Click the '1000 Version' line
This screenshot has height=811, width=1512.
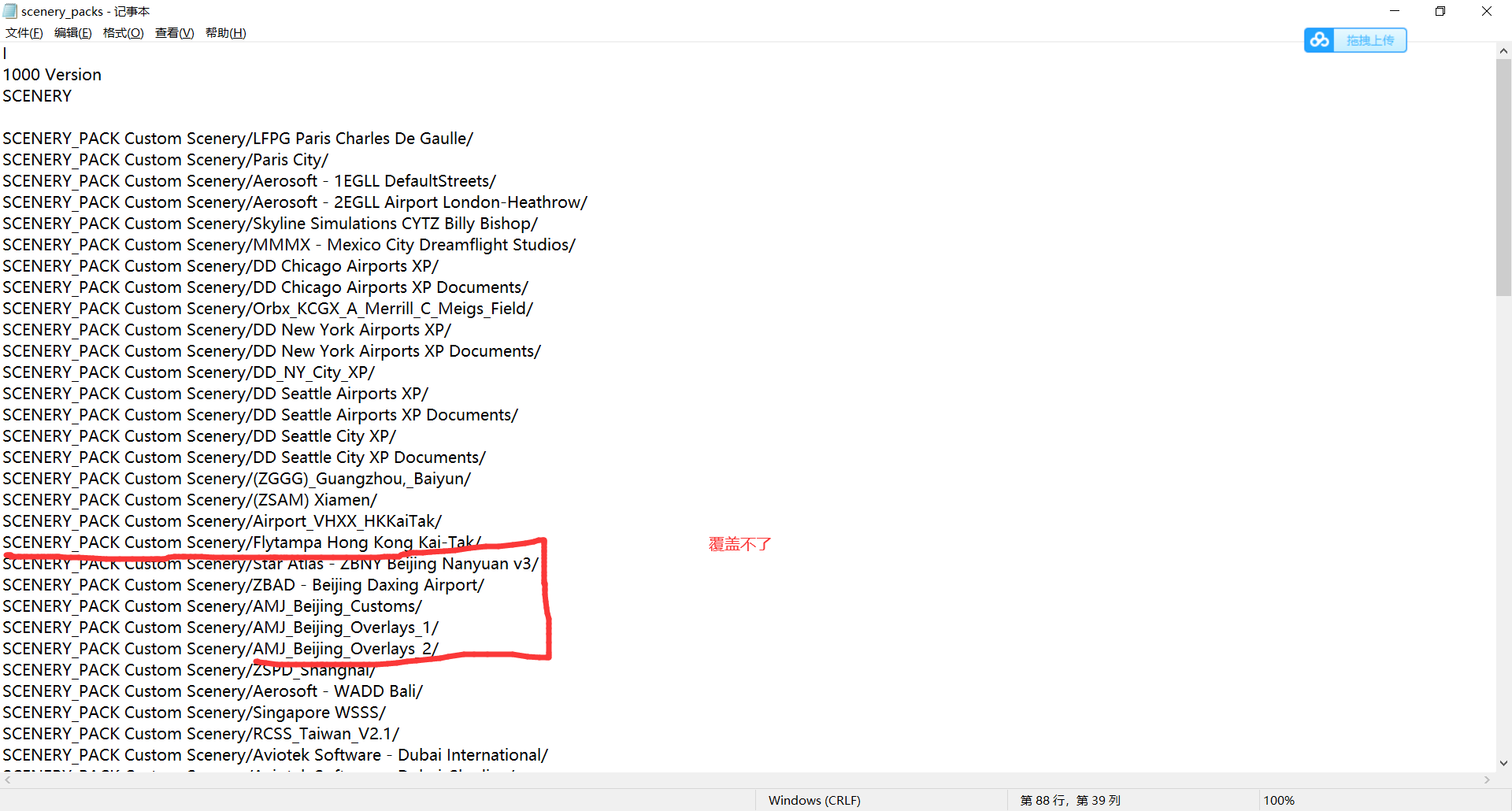click(x=52, y=75)
